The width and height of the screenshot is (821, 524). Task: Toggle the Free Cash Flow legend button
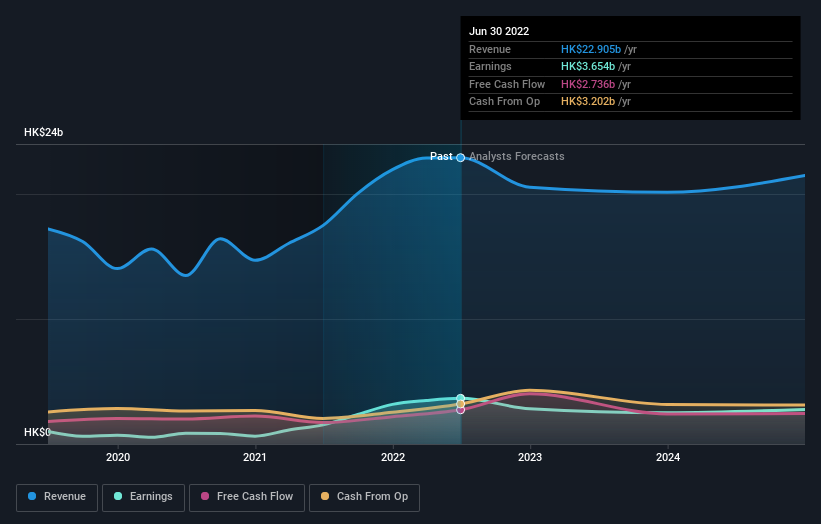pos(247,497)
